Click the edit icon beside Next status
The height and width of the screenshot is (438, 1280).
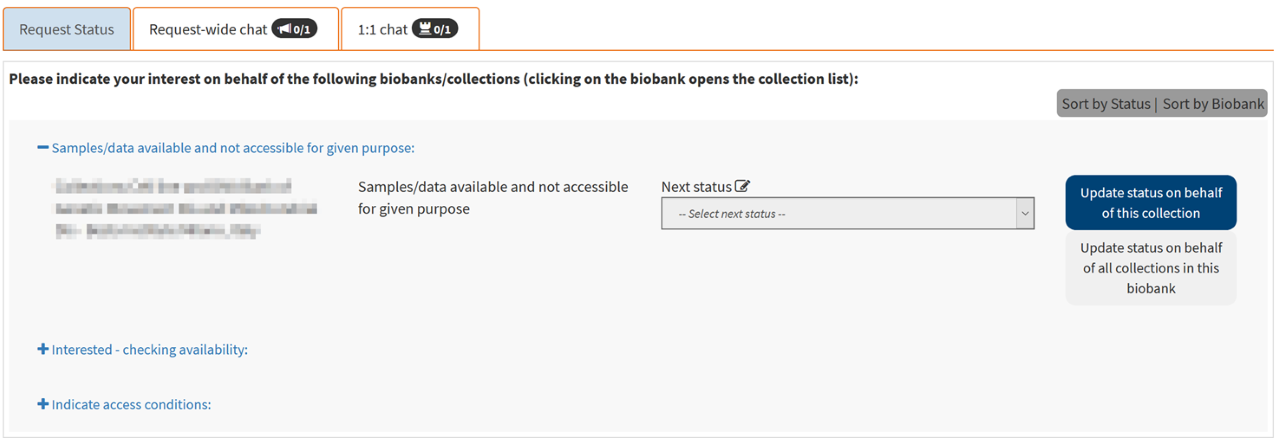tap(742, 186)
